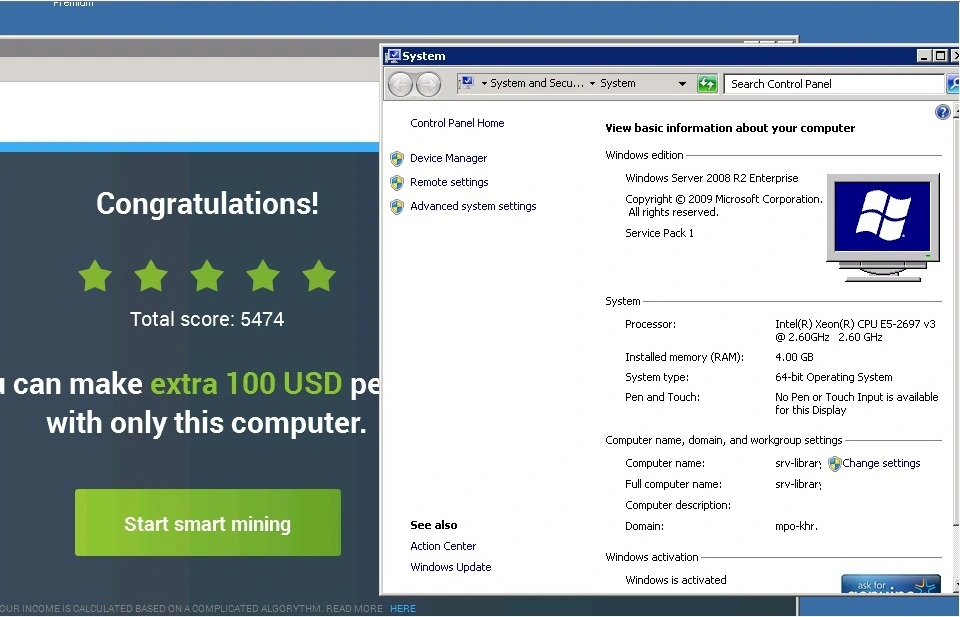960x617 pixels.
Task: Click the Search Control Panel field
Action: click(834, 84)
